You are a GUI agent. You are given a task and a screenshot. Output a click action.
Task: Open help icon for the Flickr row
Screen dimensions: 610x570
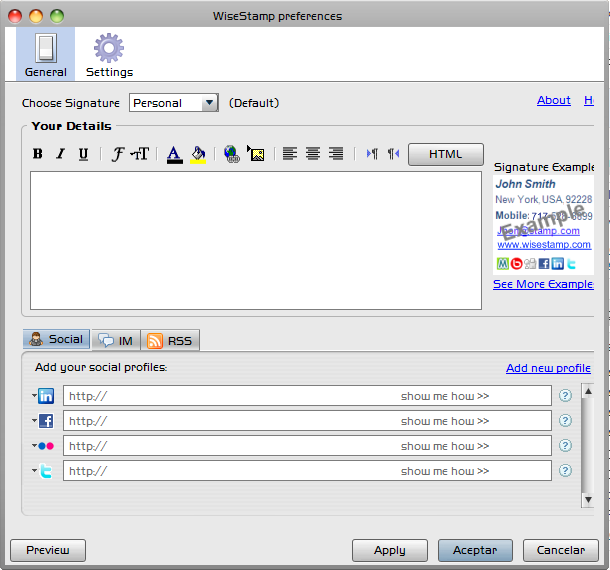(565, 445)
